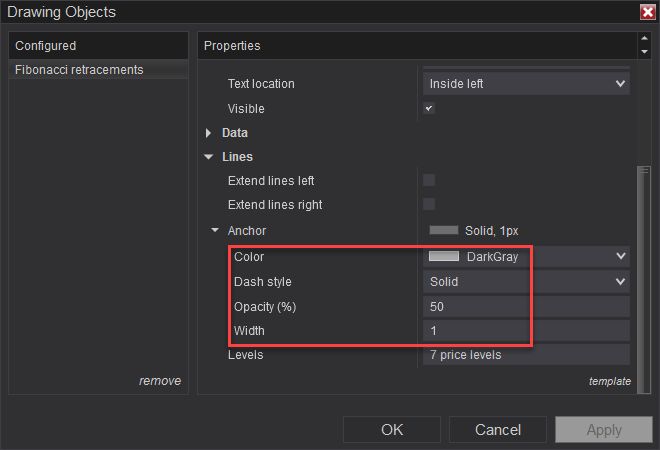Click the remove link
660x450 pixels.
[x=159, y=381]
